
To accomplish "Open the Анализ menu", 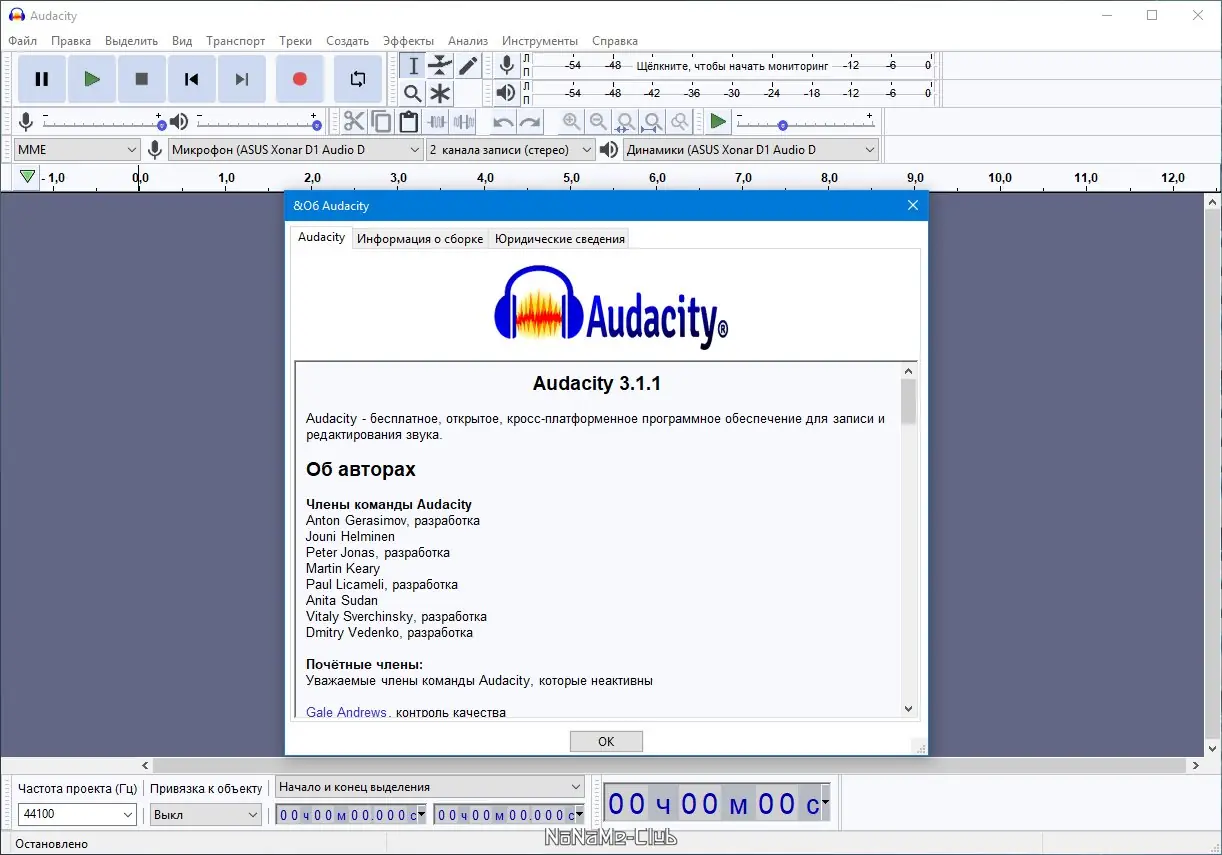I will point(468,41).
